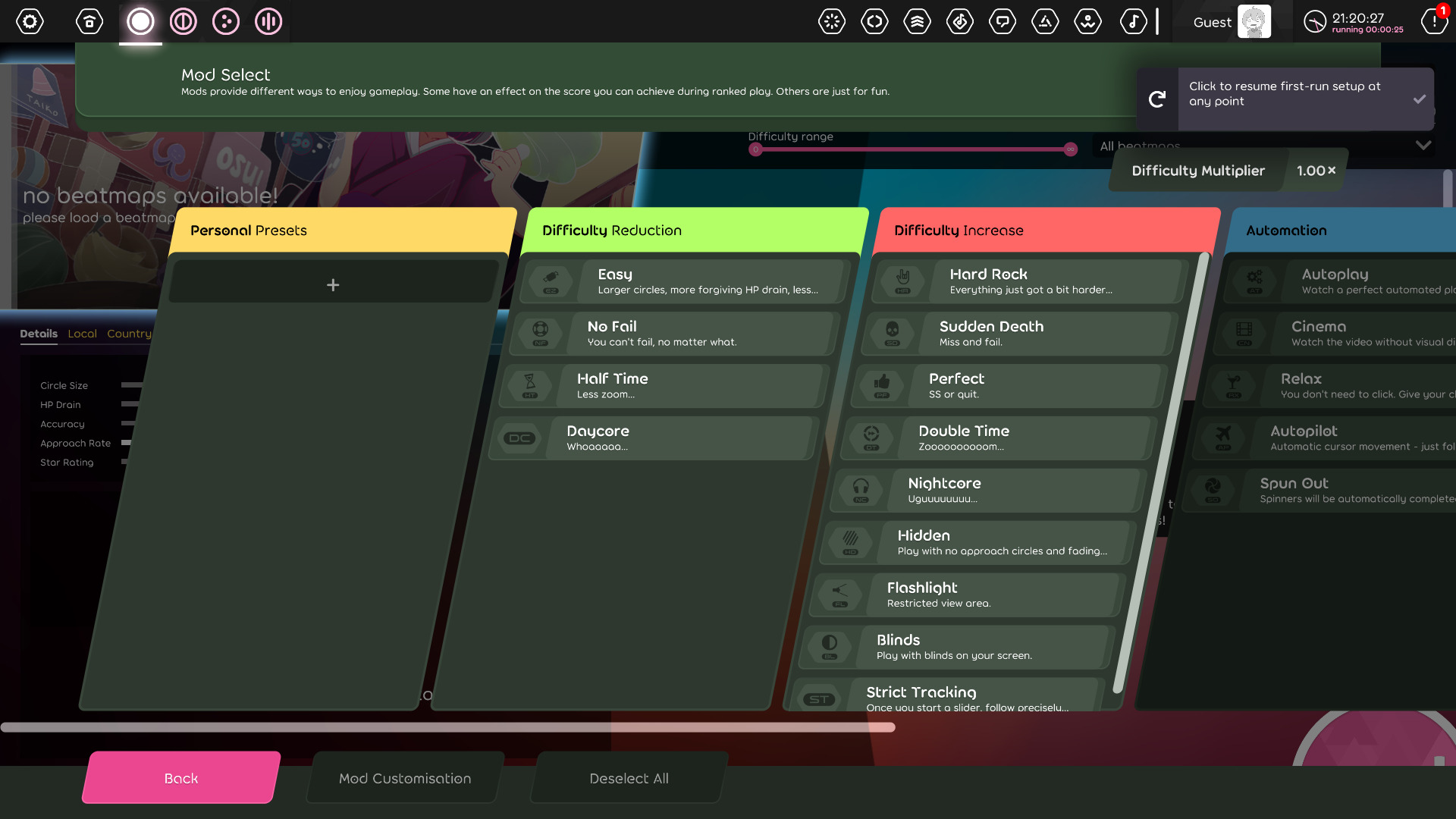Open the chat bubble icon

1003,21
